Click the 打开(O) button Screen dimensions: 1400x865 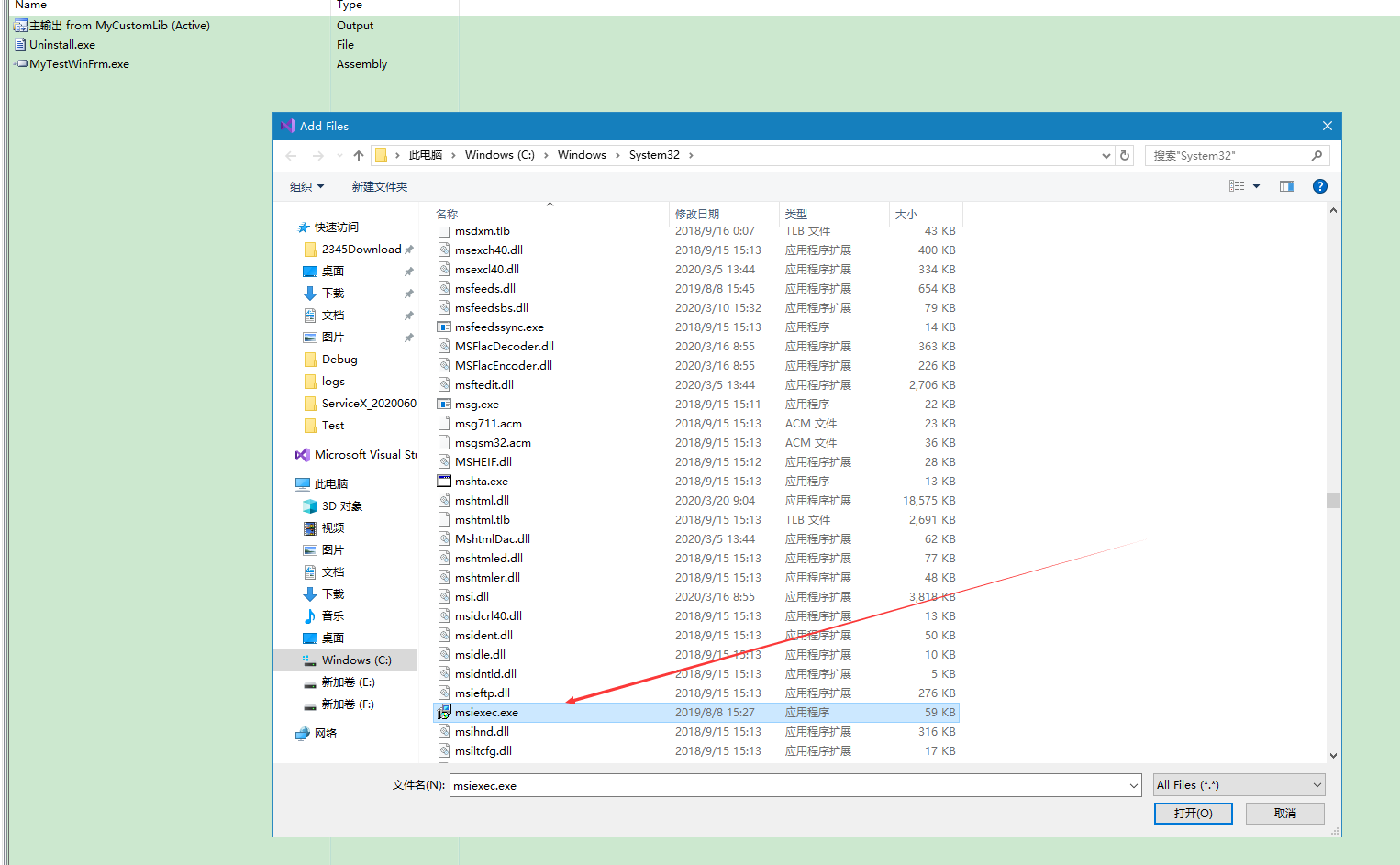pyautogui.click(x=1193, y=813)
